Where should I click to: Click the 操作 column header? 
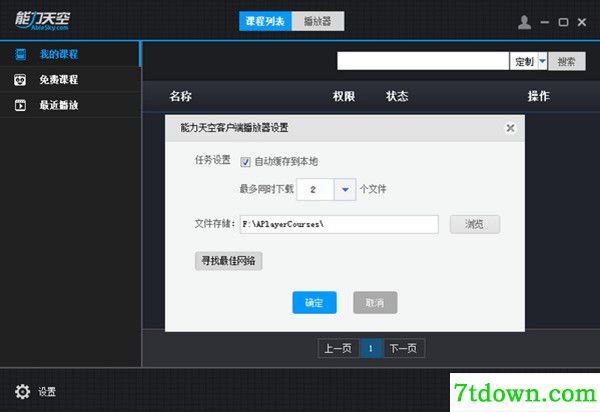coord(539,96)
